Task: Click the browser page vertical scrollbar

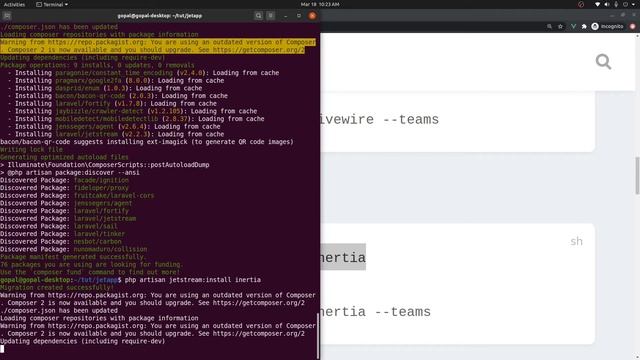Action: pyautogui.click(x=637, y=176)
